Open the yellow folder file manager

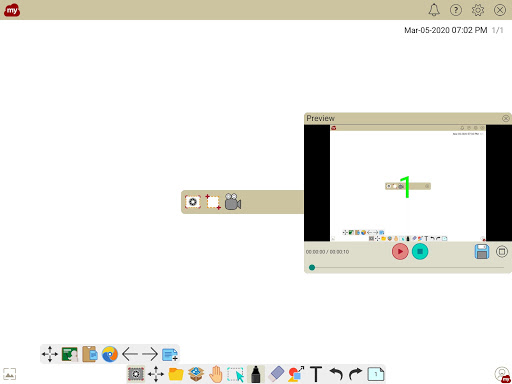176,374
